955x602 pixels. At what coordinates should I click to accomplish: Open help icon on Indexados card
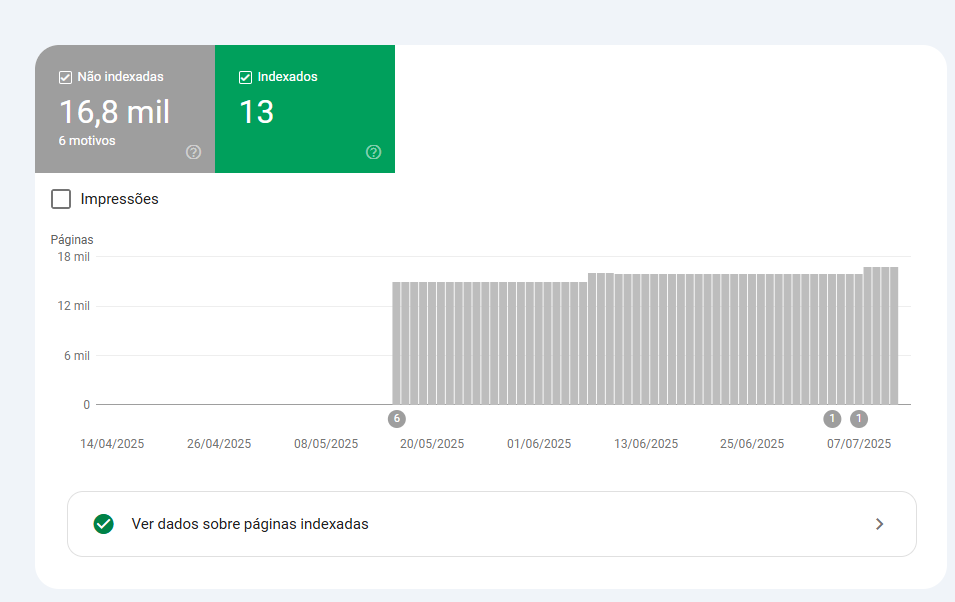click(373, 152)
